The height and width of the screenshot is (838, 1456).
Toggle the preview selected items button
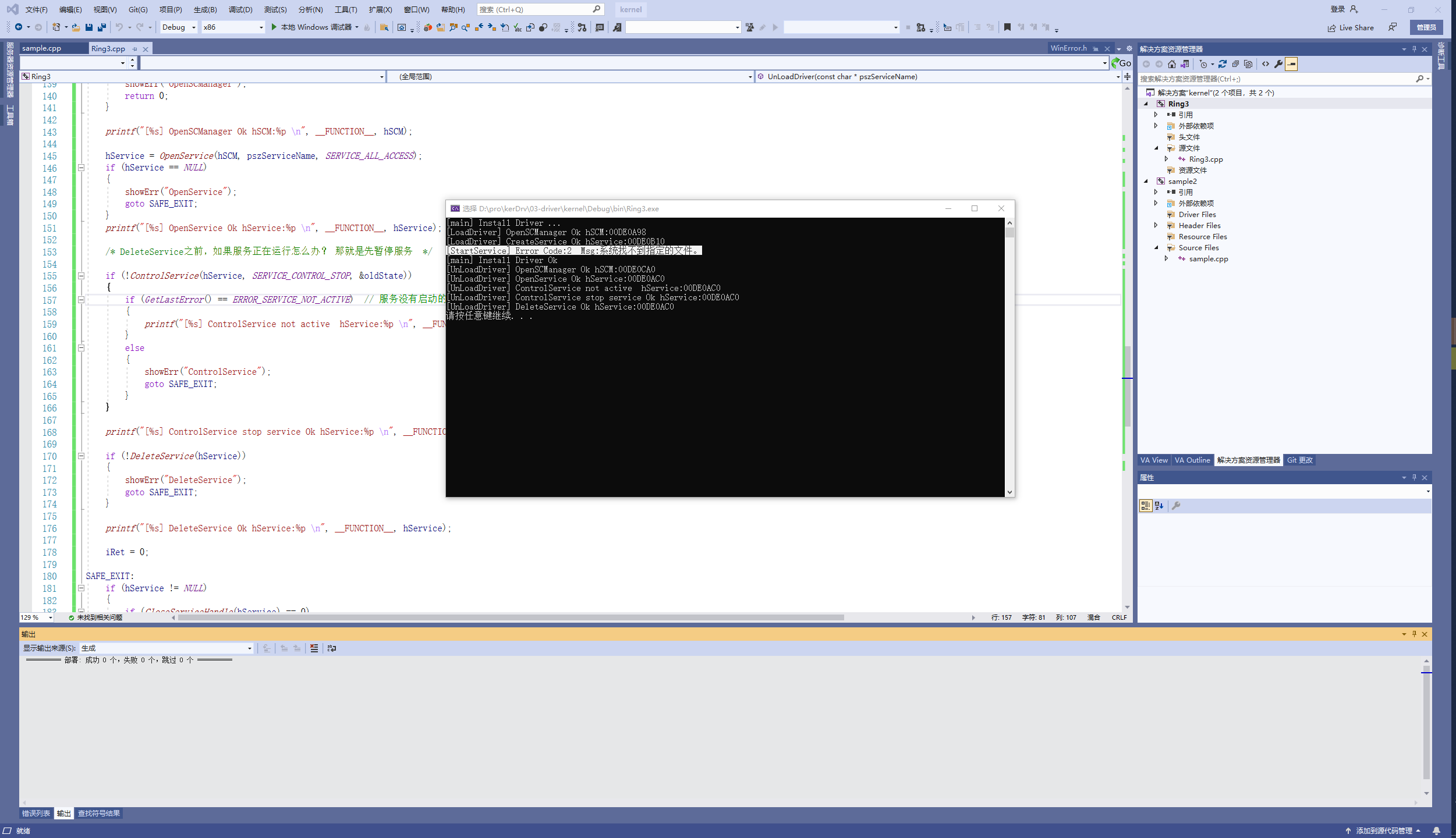click(x=1291, y=64)
